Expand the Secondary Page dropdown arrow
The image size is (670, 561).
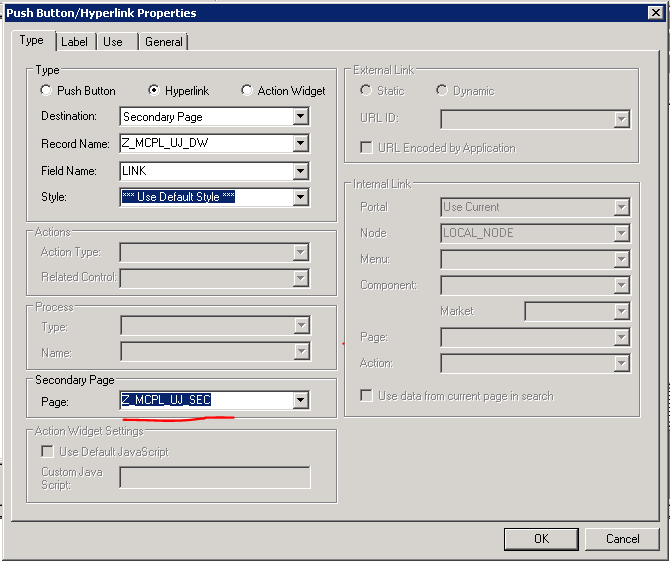pos(301,400)
